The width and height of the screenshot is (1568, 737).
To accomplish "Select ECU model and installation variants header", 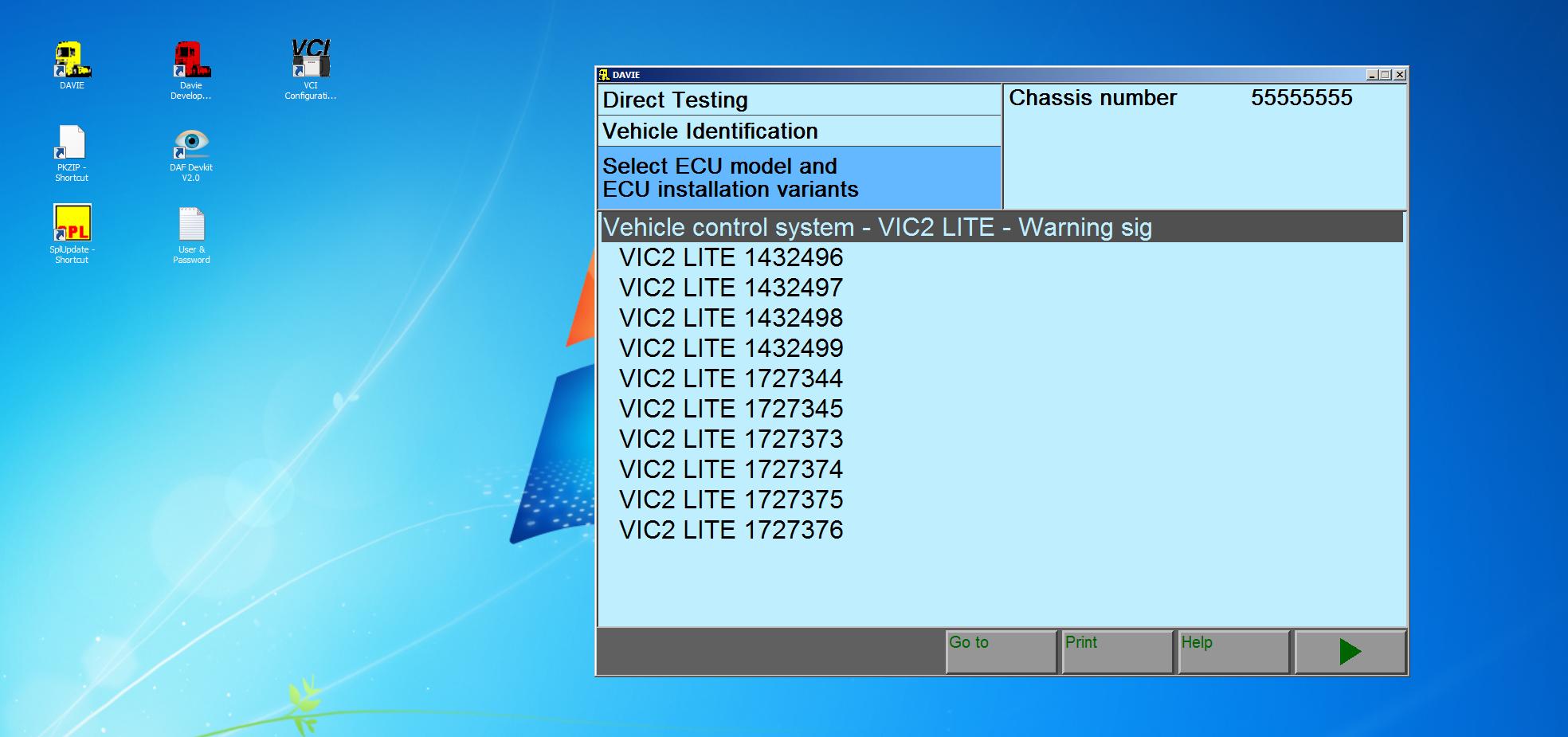I will pyautogui.click(x=731, y=178).
